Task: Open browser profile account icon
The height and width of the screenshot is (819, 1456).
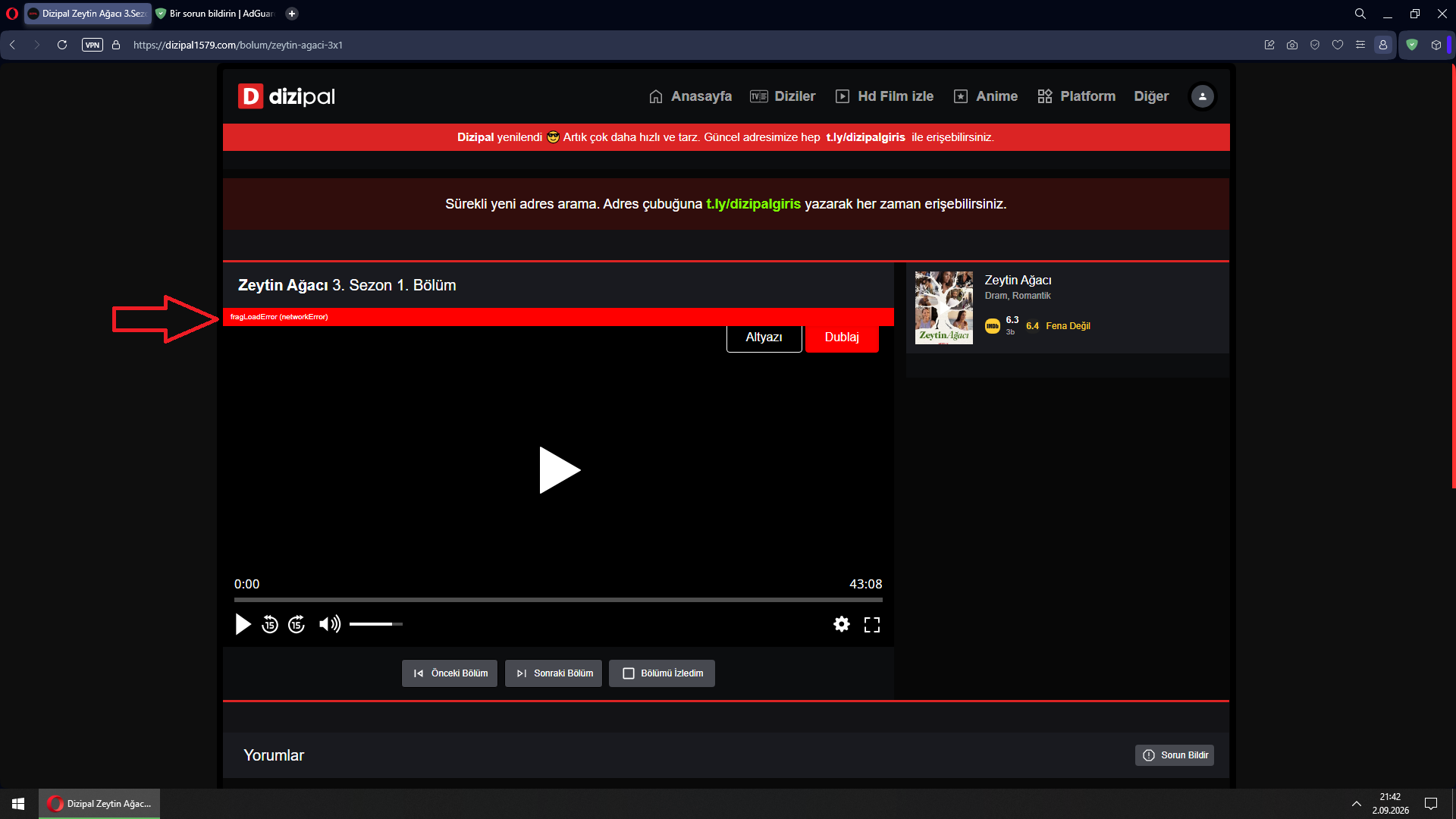Action: click(1383, 45)
